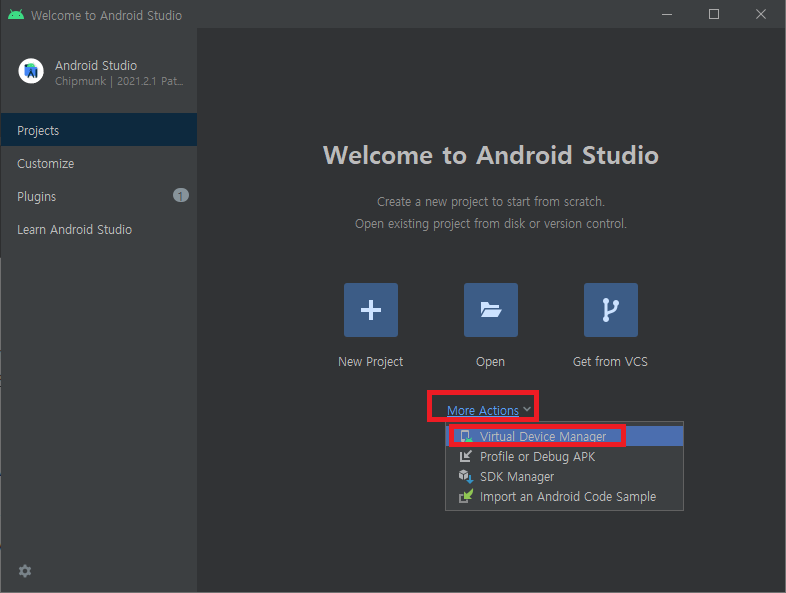Screen dimensions: 786x593
Task: Expand the More Actions chevron arrow
Action: [527, 410]
